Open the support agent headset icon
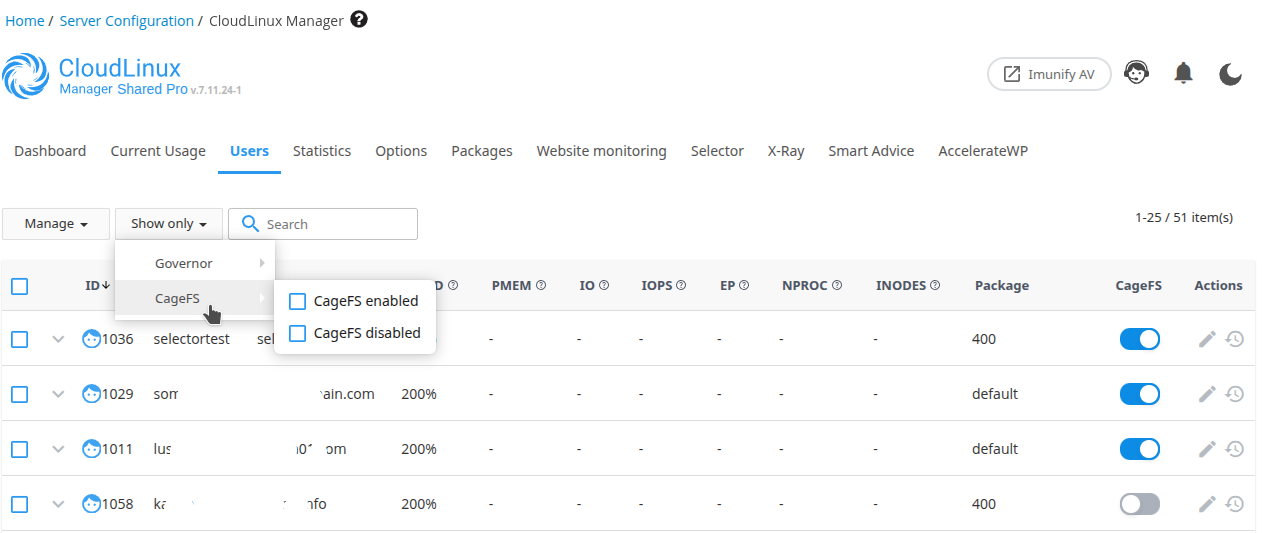 (1136, 73)
